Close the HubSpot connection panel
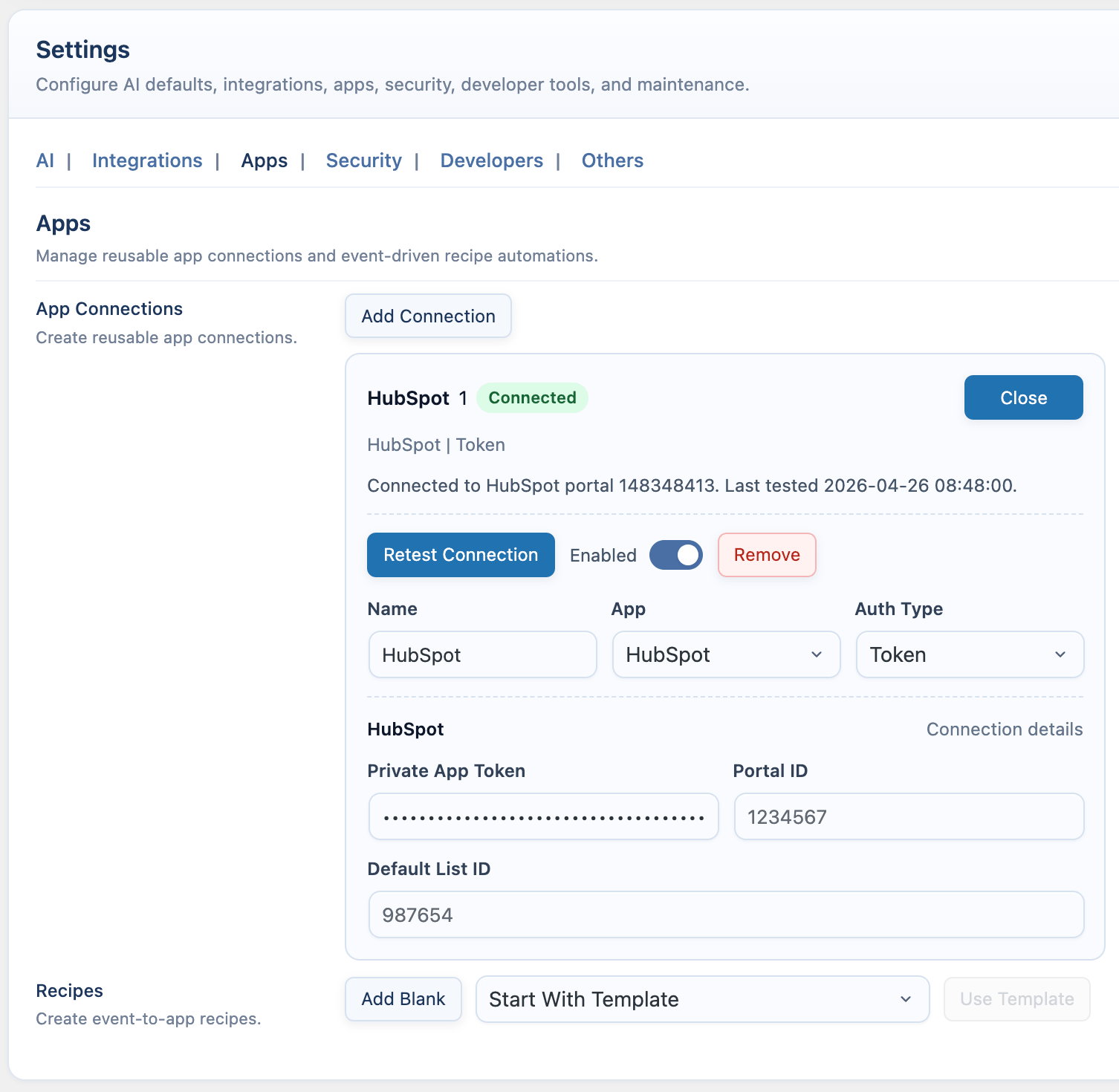The height and width of the screenshot is (1092, 1119). pyautogui.click(x=1023, y=397)
